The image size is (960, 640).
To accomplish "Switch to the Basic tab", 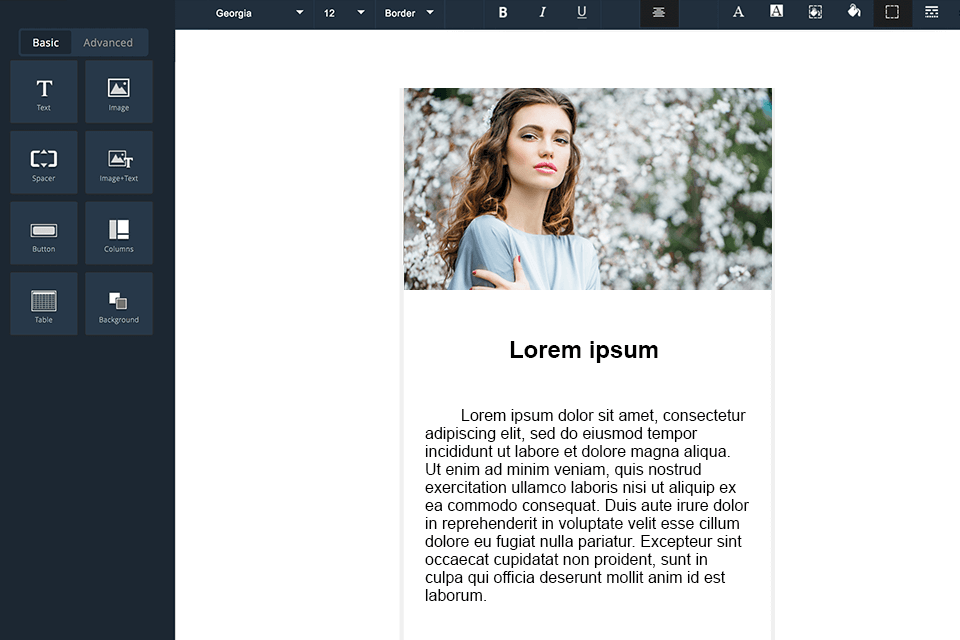I will coord(46,43).
